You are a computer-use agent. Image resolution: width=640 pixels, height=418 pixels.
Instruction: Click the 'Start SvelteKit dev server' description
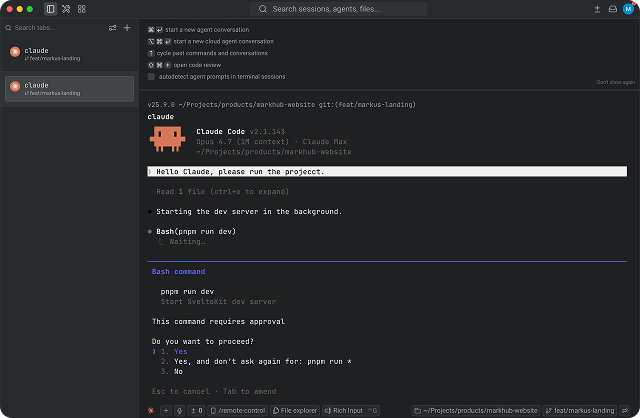click(x=218, y=302)
